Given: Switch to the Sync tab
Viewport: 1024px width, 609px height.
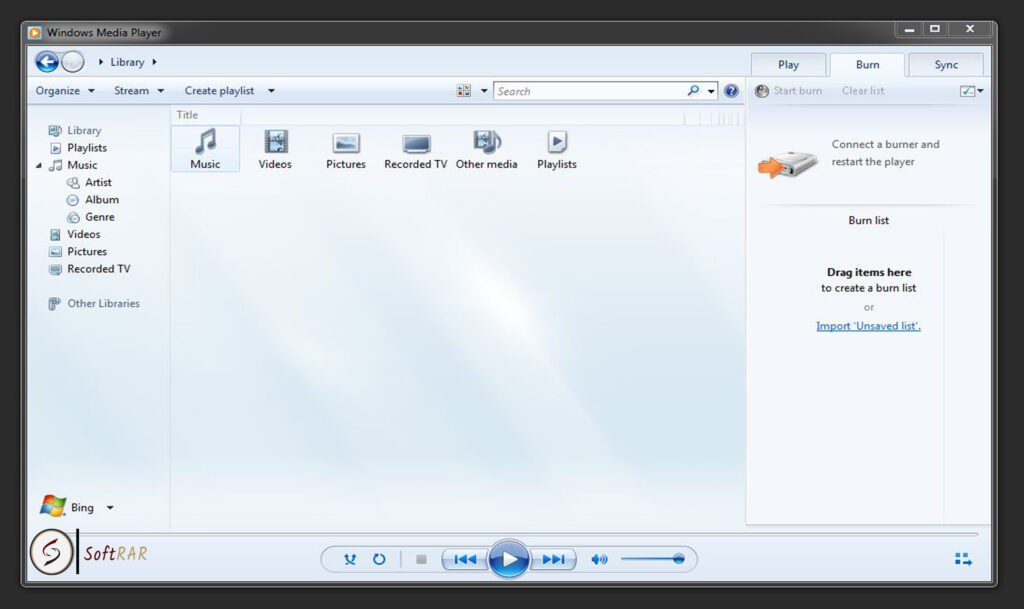Looking at the screenshot, I should 946,65.
